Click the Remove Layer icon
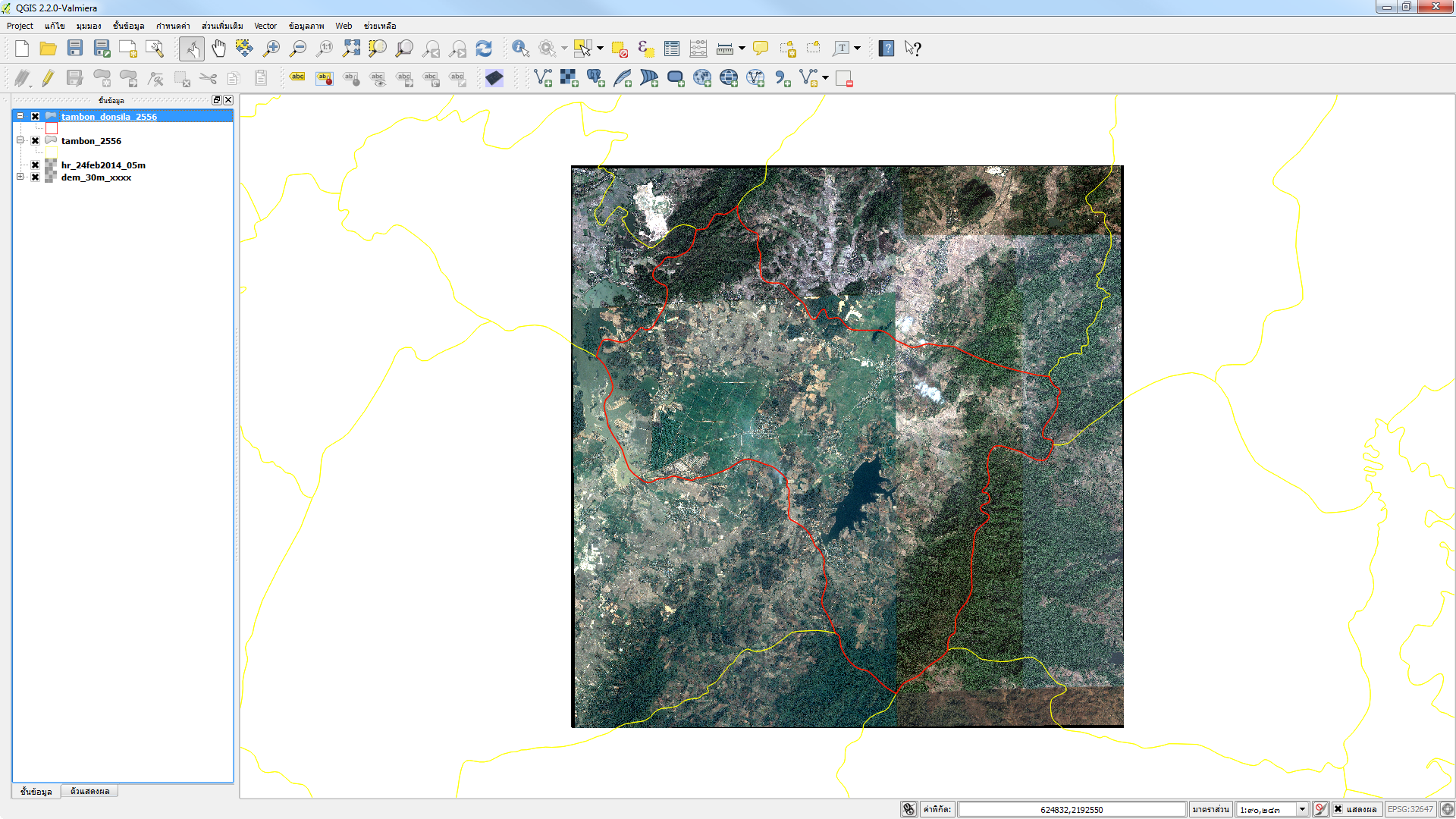Viewport: 1456px width, 819px height. tap(845, 78)
